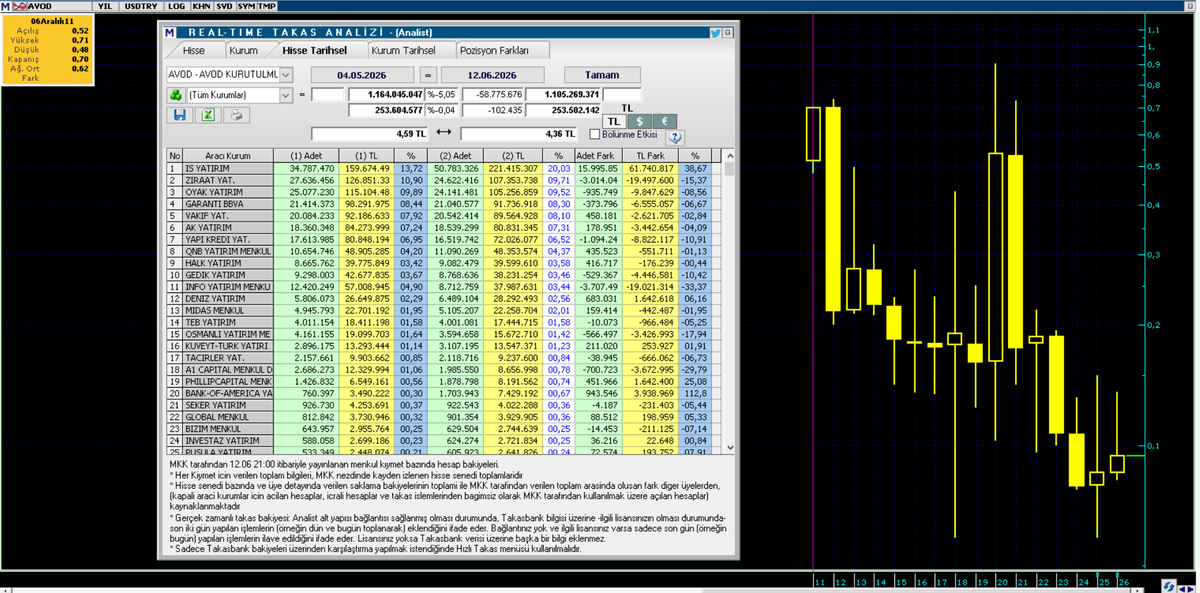Click the start date 04.05.2026 button
The height and width of the screenshot is (593, 1200).
[363, 75]
